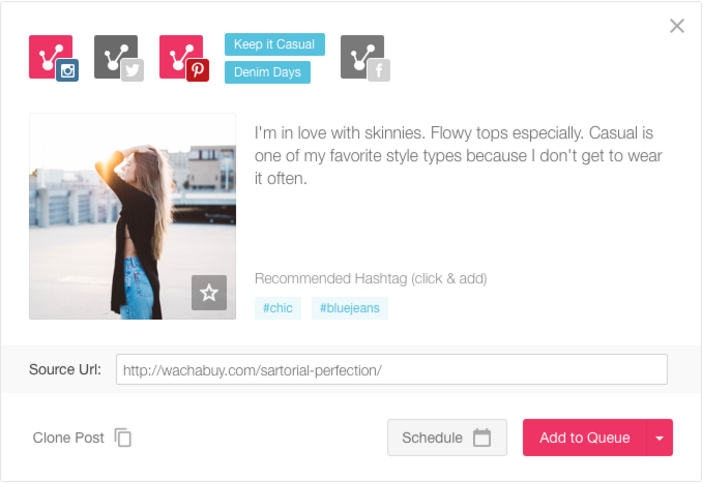
Task: Click the star icon on the photo
Action: (x=209, y=293)
